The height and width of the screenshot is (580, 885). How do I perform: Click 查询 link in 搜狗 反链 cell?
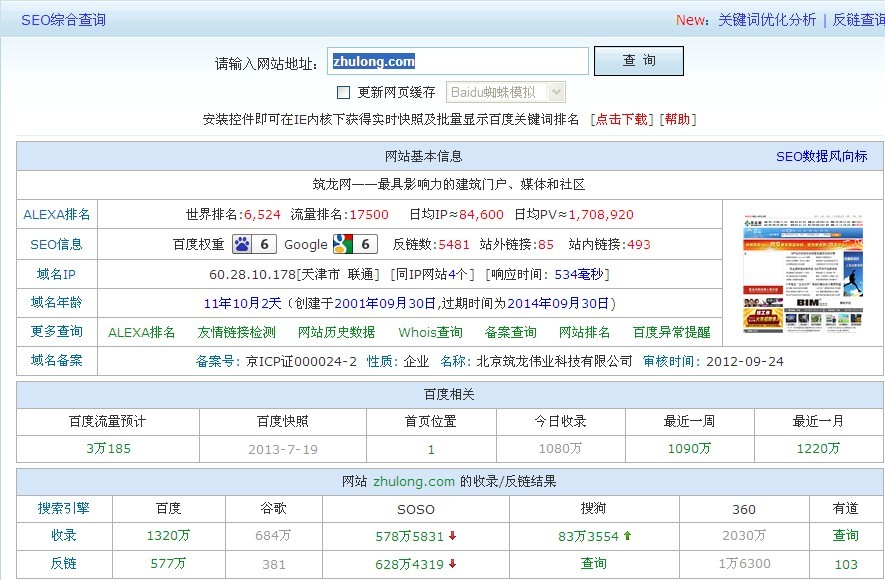click(x=594, y=563)
